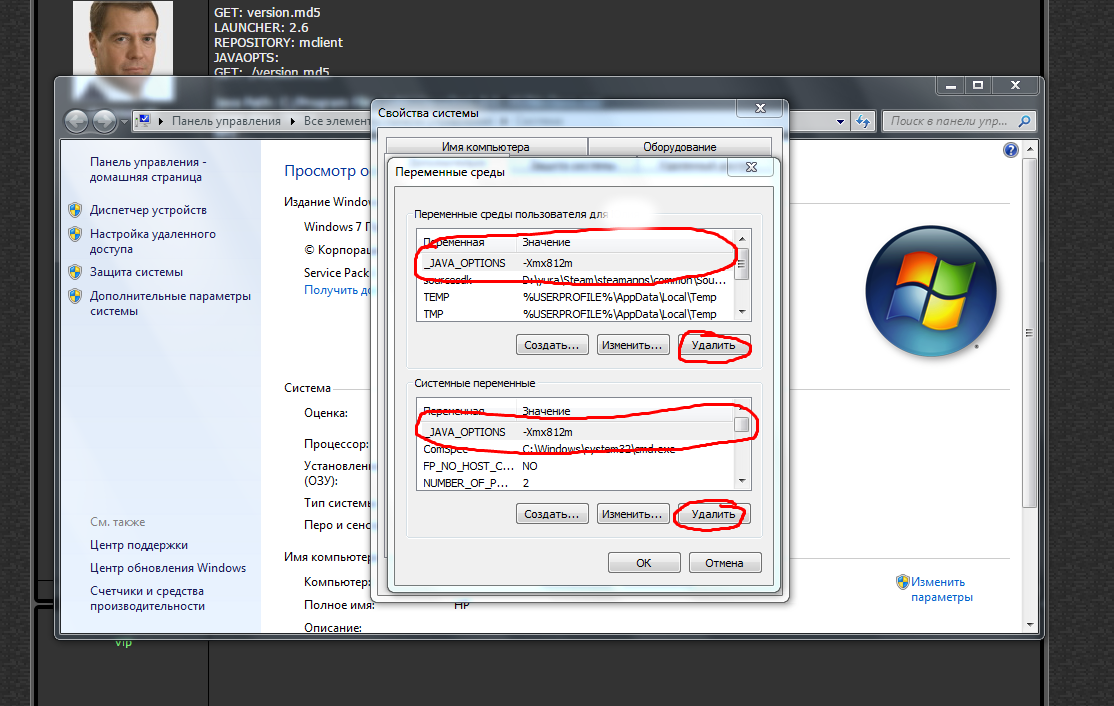Open Счетчики и средства производительности link

tap(148, 599)
